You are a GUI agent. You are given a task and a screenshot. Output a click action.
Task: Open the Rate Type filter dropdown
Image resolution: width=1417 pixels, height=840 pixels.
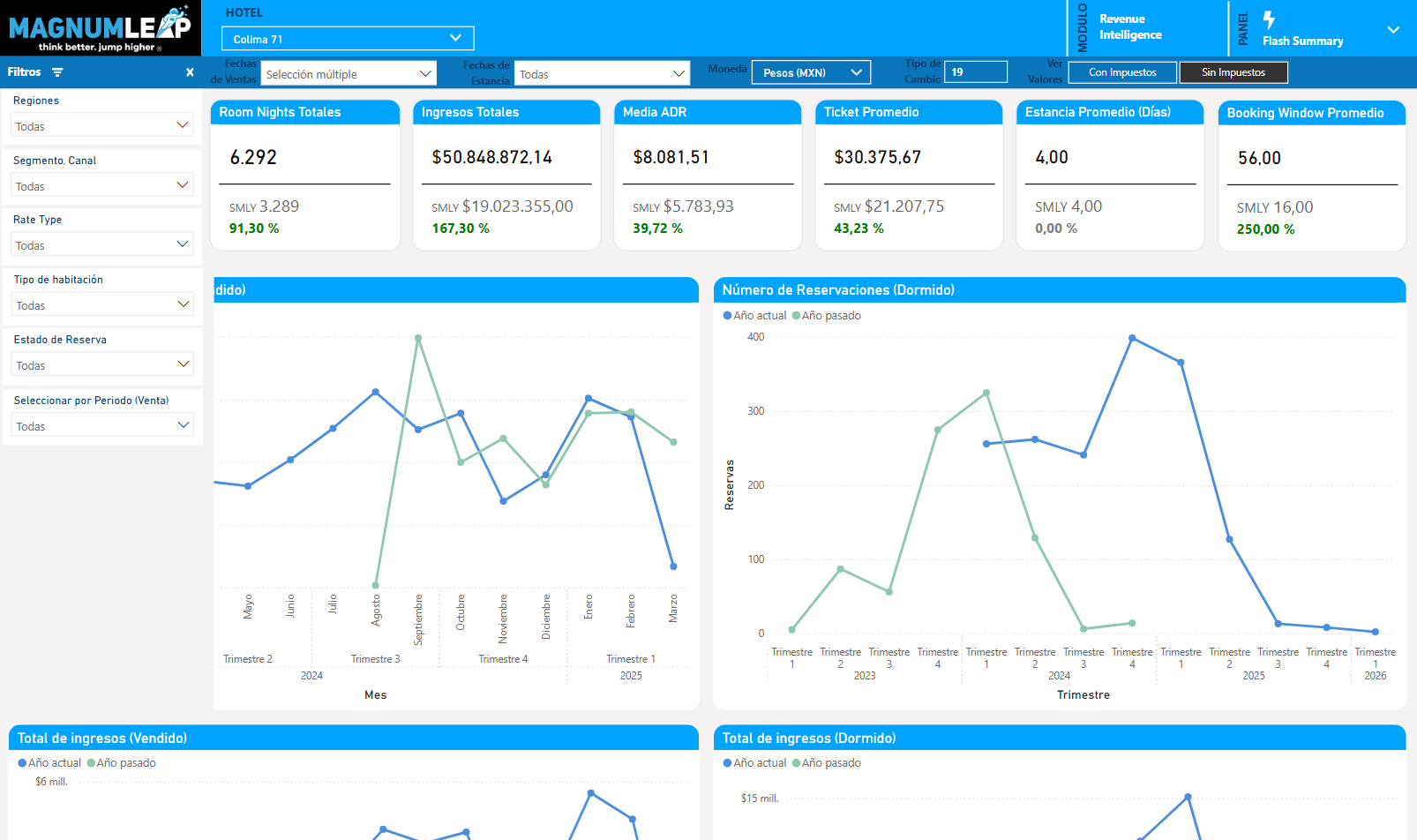point(102,244)
